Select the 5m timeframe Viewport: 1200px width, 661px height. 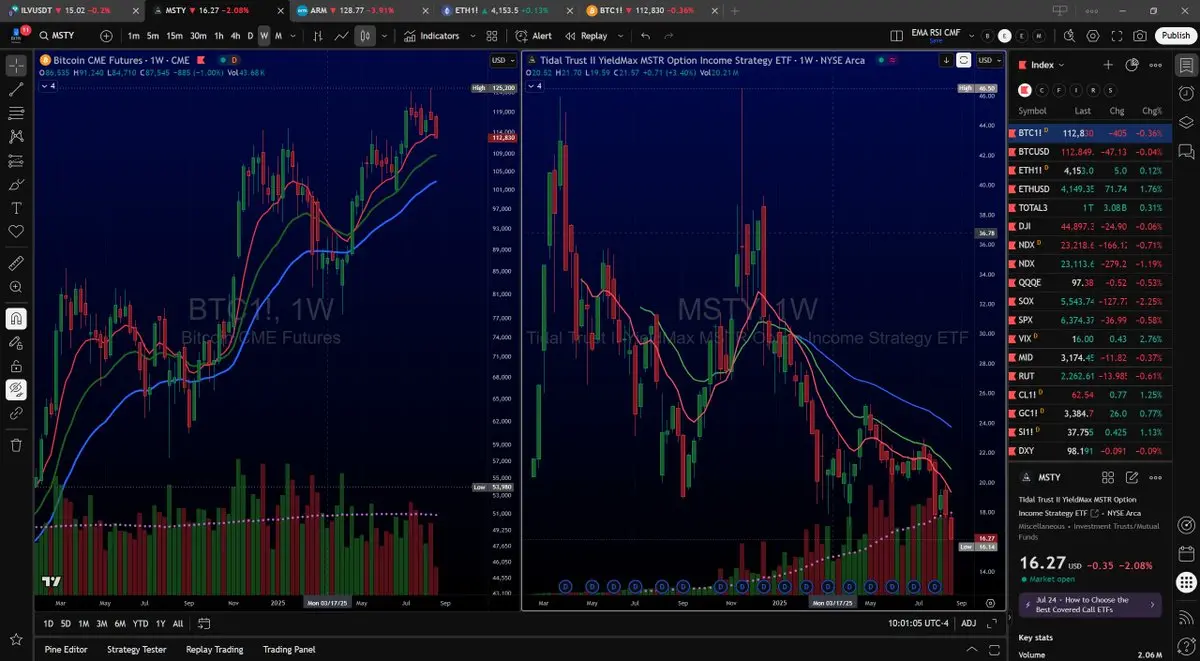pos(154,36)
